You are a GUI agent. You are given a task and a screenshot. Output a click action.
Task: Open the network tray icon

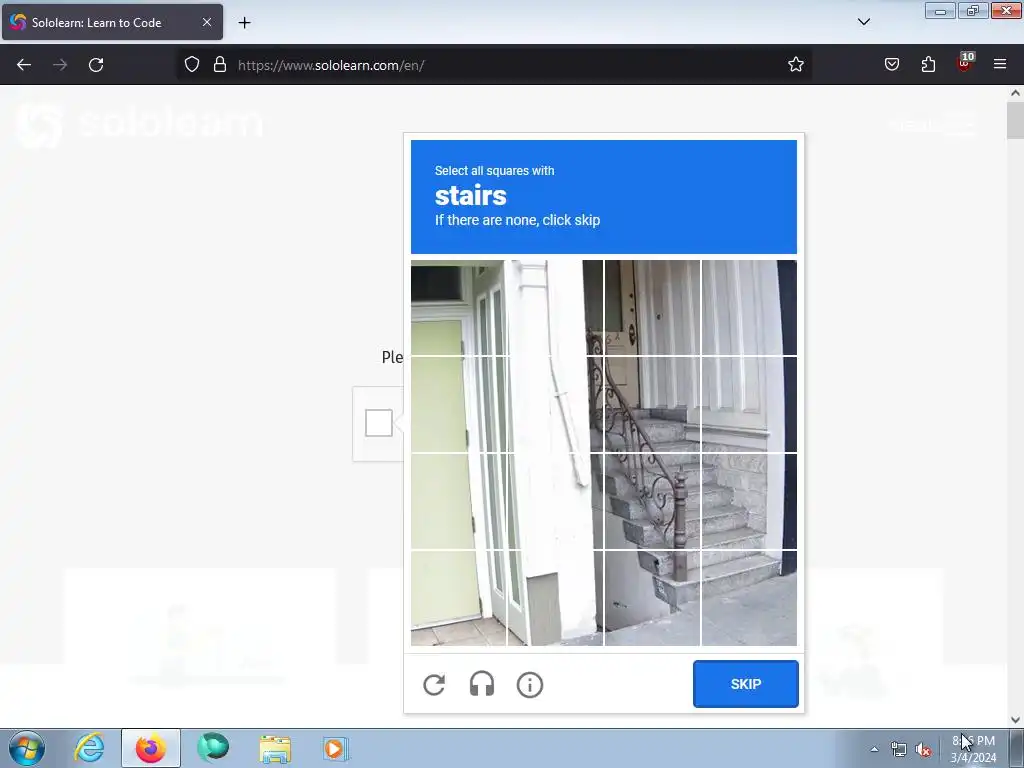(899, 750)
